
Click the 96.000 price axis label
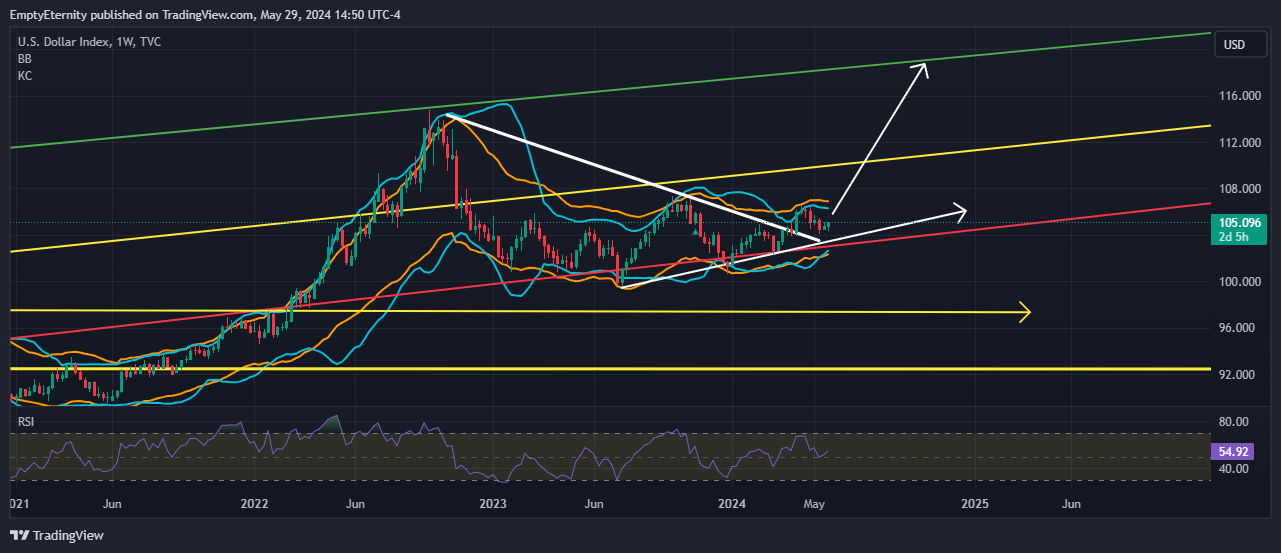[x=1238, y=328]
